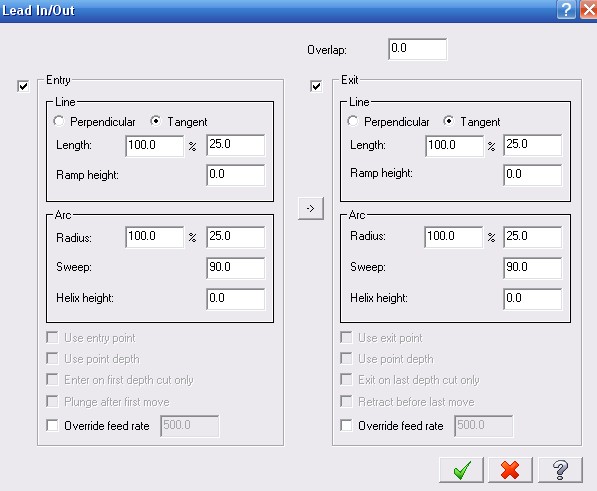Click Exit on last depth cut only checkbox

[346, 379]
